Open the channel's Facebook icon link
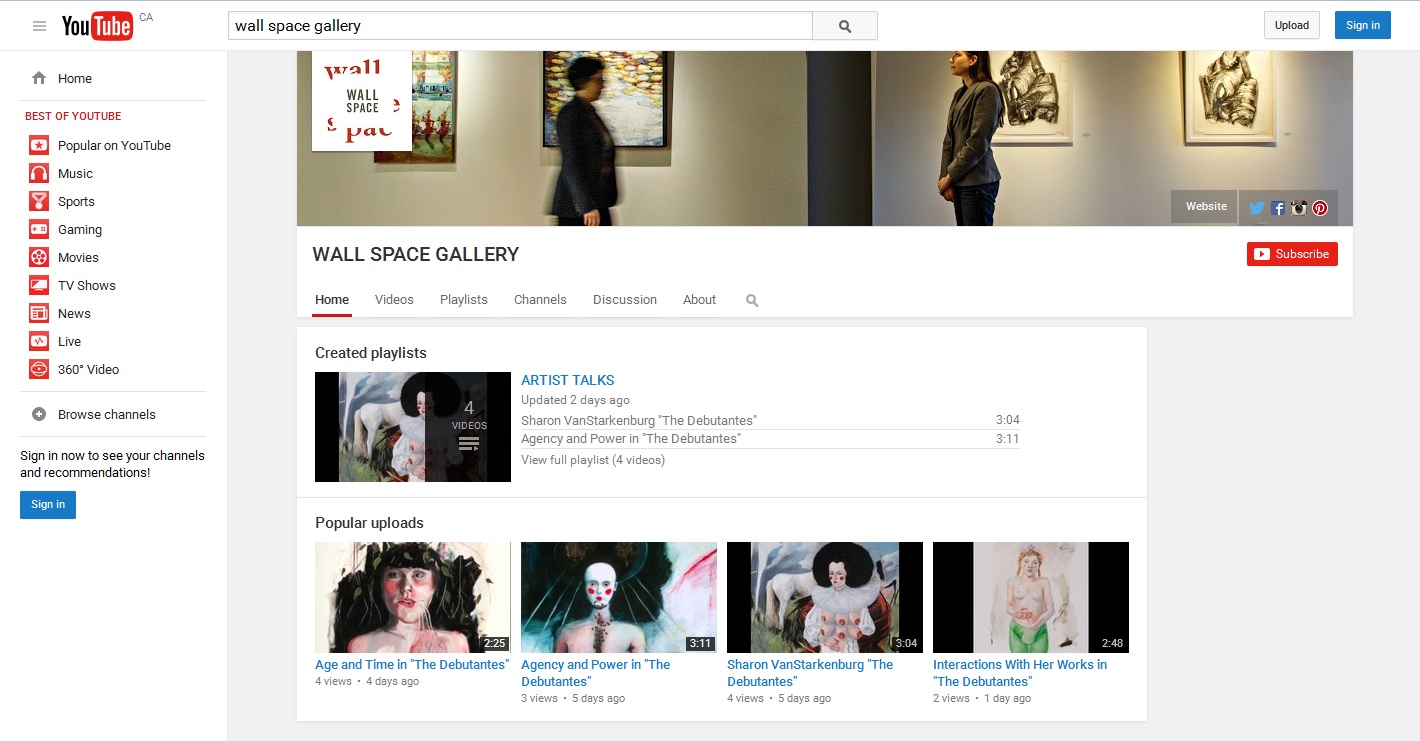The width and height of the screenshot is (1420, 741). pyautogui.click(x=1278, y=208)
